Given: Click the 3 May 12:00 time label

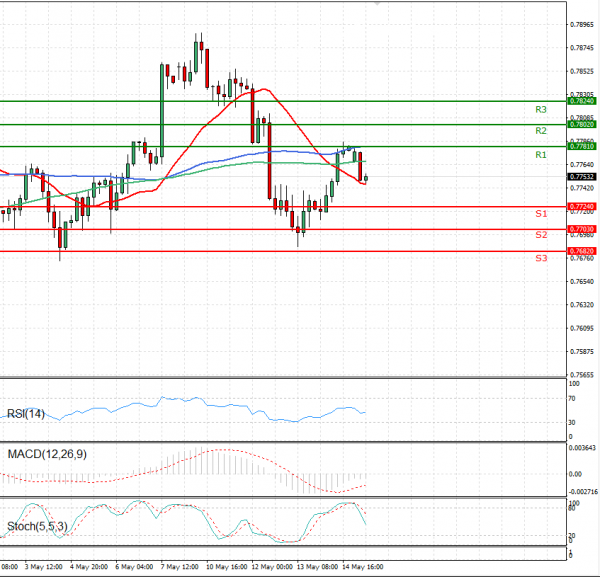Looking at the screenshot, I should [43, 567].
